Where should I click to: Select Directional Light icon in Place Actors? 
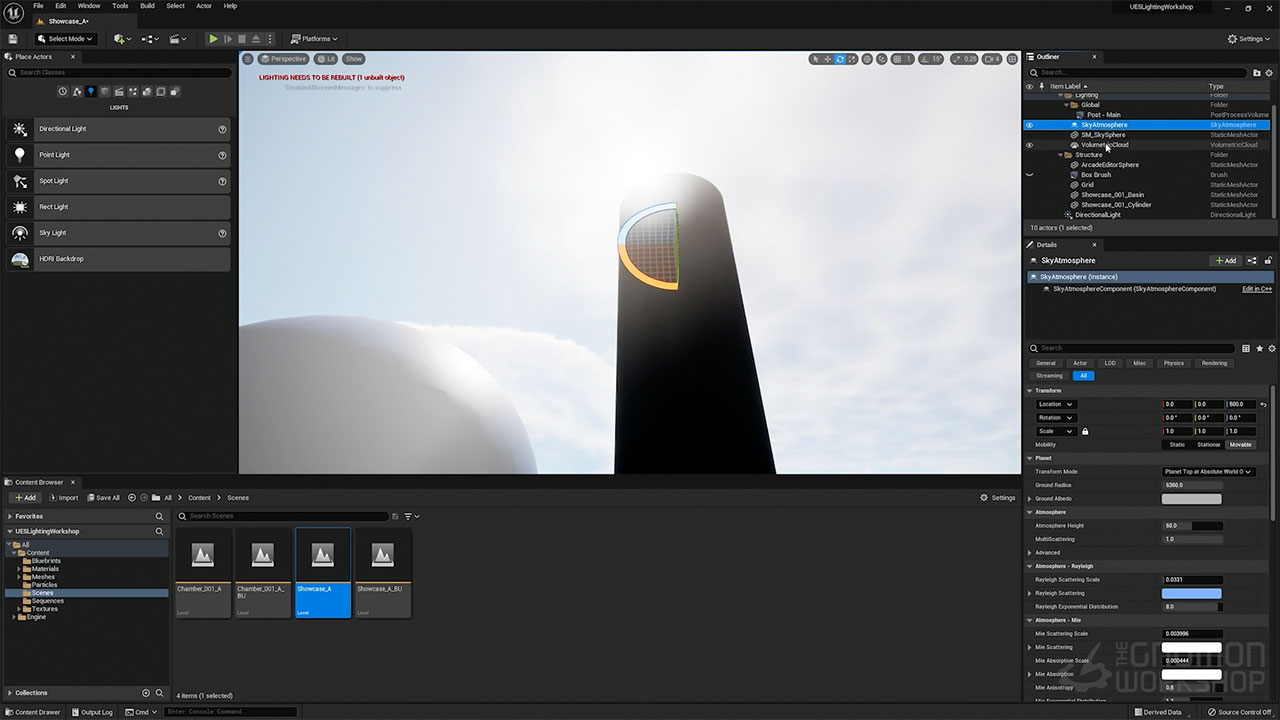pos(20,129)
